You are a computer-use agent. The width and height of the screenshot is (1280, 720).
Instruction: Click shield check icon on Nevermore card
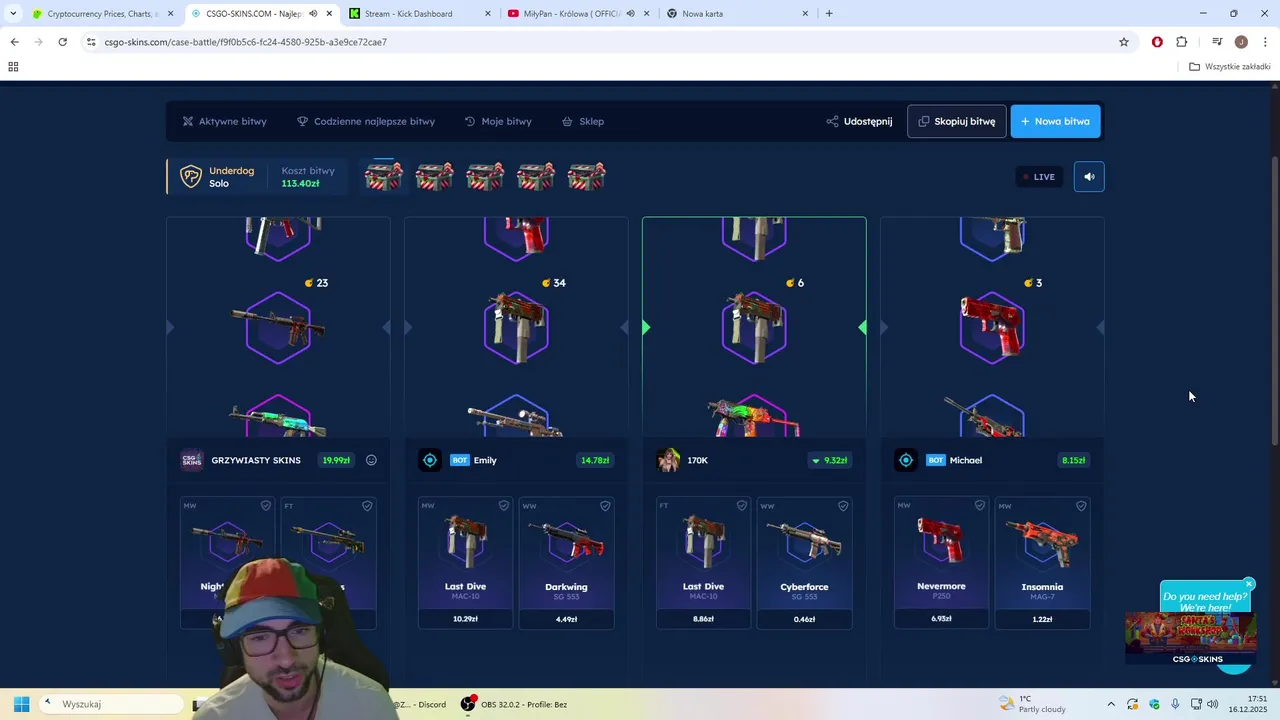point(979,506)
